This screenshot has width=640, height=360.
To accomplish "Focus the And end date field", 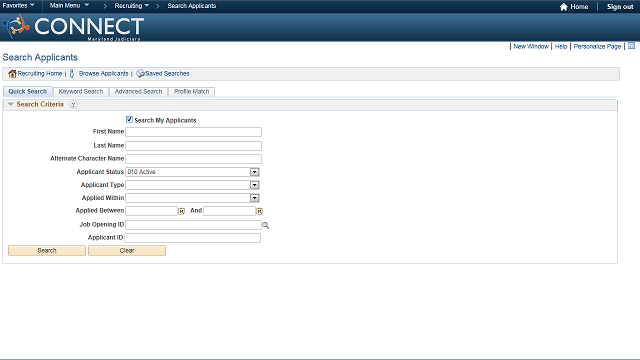I will pyautogui.click(x=229, y=211).
